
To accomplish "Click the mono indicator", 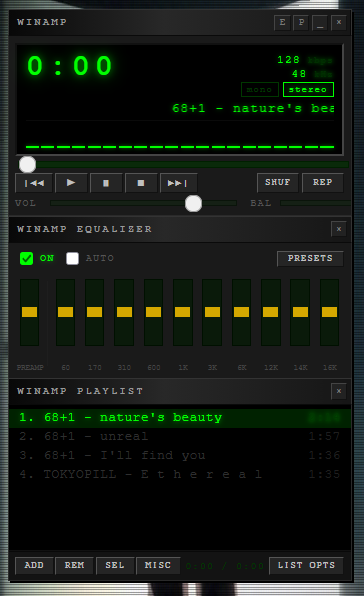I will point(260,90).
